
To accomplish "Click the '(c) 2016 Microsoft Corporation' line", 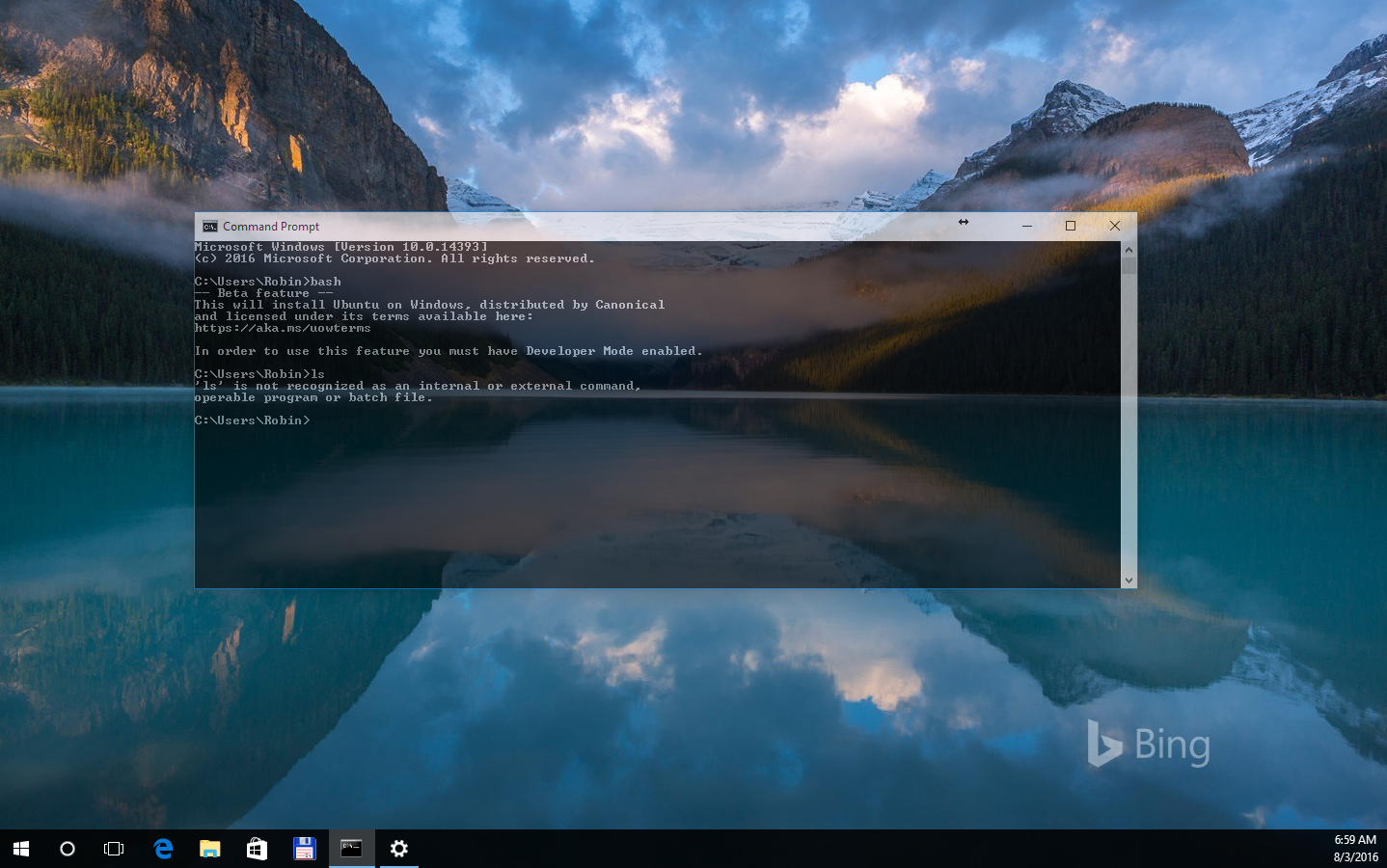I will click(394, 258).
